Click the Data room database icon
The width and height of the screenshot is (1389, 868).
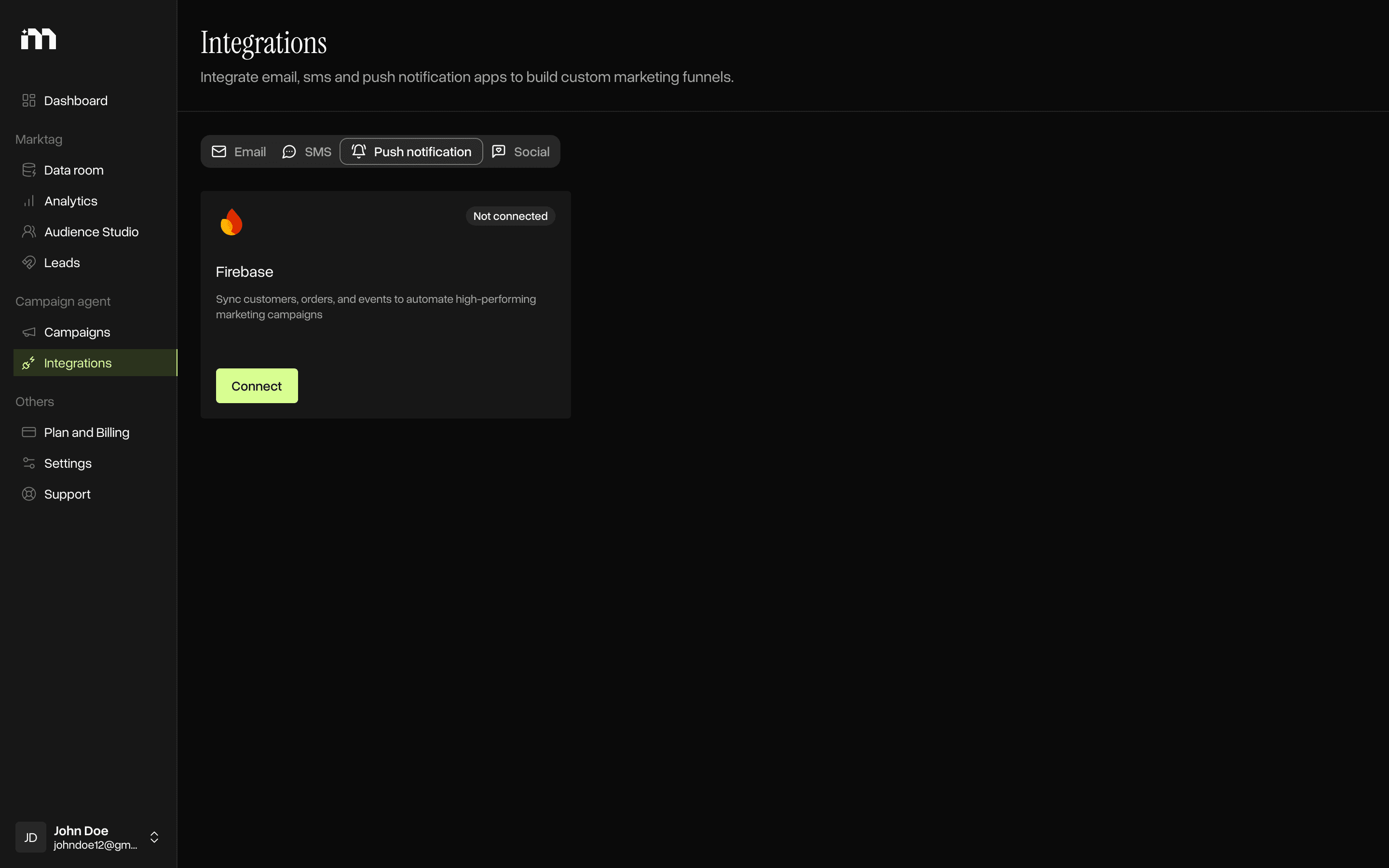(29, 170)
